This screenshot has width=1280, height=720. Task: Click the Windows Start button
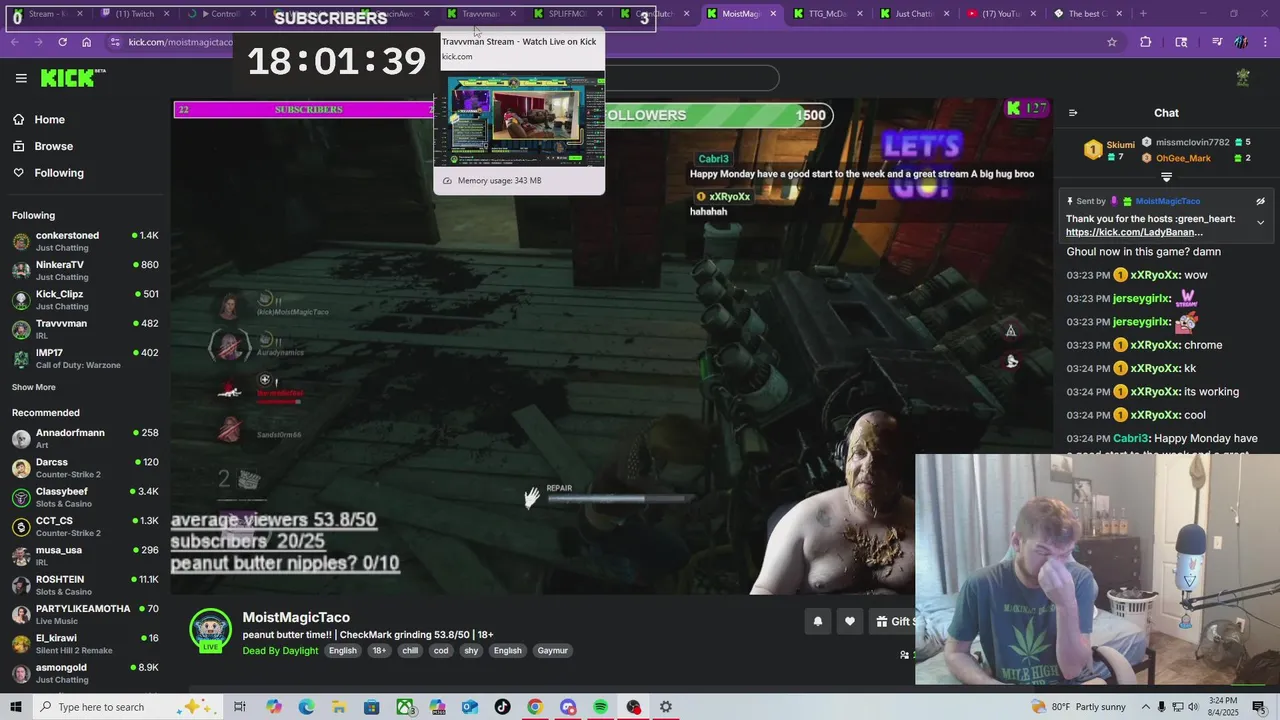coord(16,707)
